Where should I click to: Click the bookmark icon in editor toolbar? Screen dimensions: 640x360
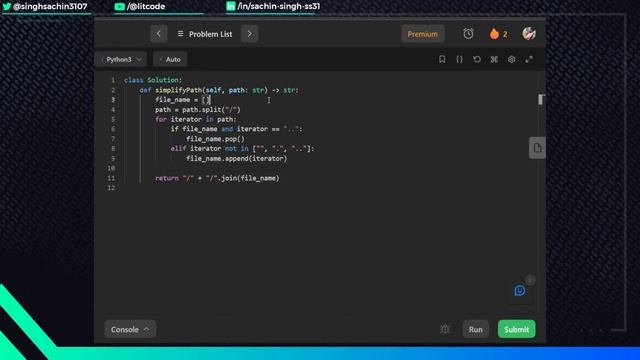pyautogui.click(x=442, y=60)
